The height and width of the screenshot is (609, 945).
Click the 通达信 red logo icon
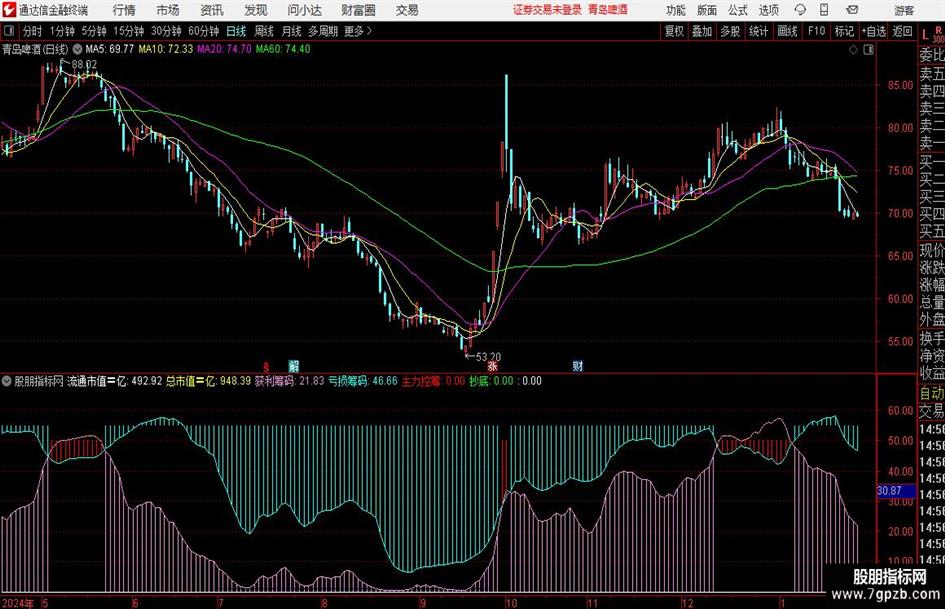click(x=8, y=10)
